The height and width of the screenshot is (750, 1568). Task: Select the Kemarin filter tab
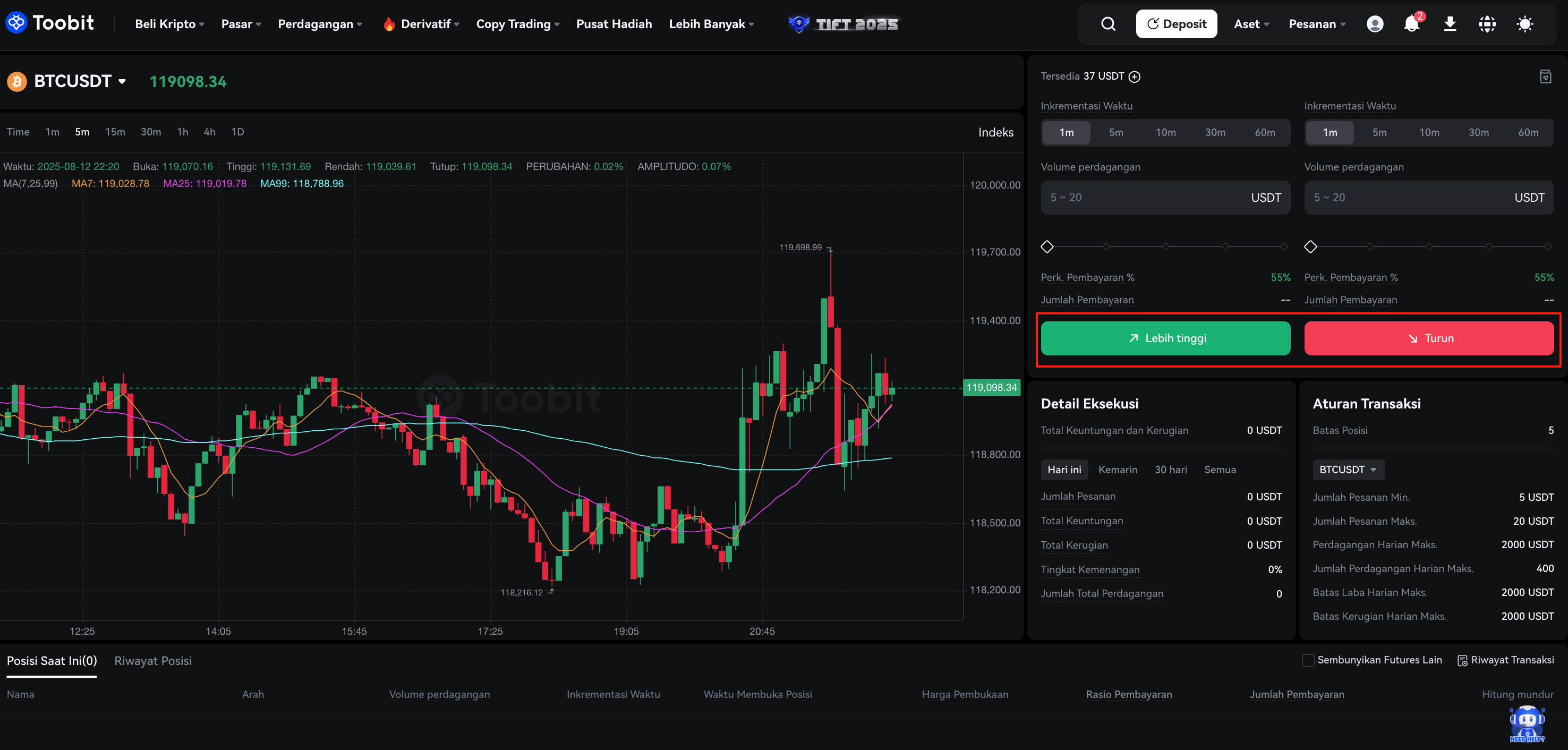click(x=1118, y=470)
